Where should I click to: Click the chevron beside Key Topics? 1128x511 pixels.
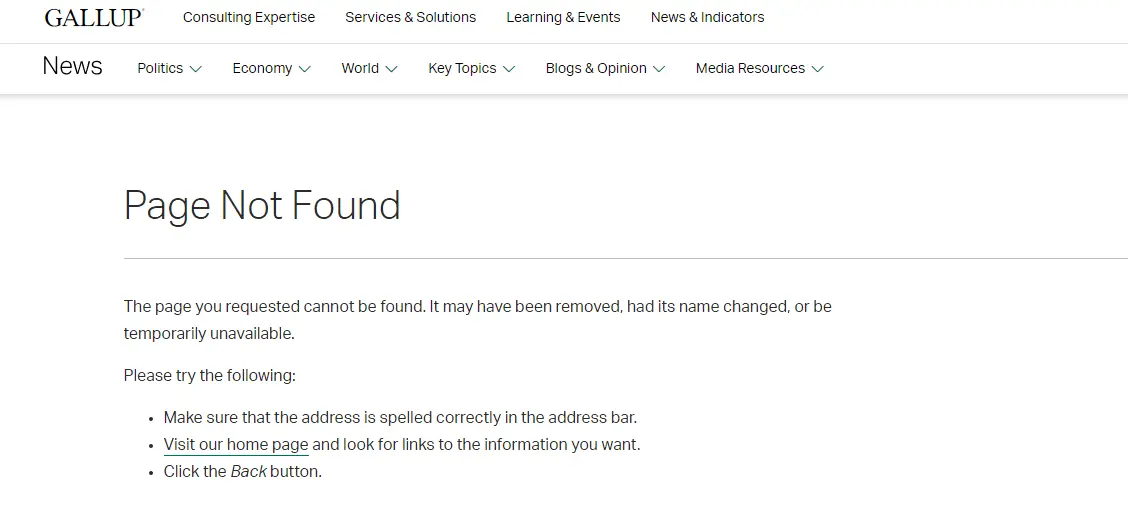pos(509,69)
